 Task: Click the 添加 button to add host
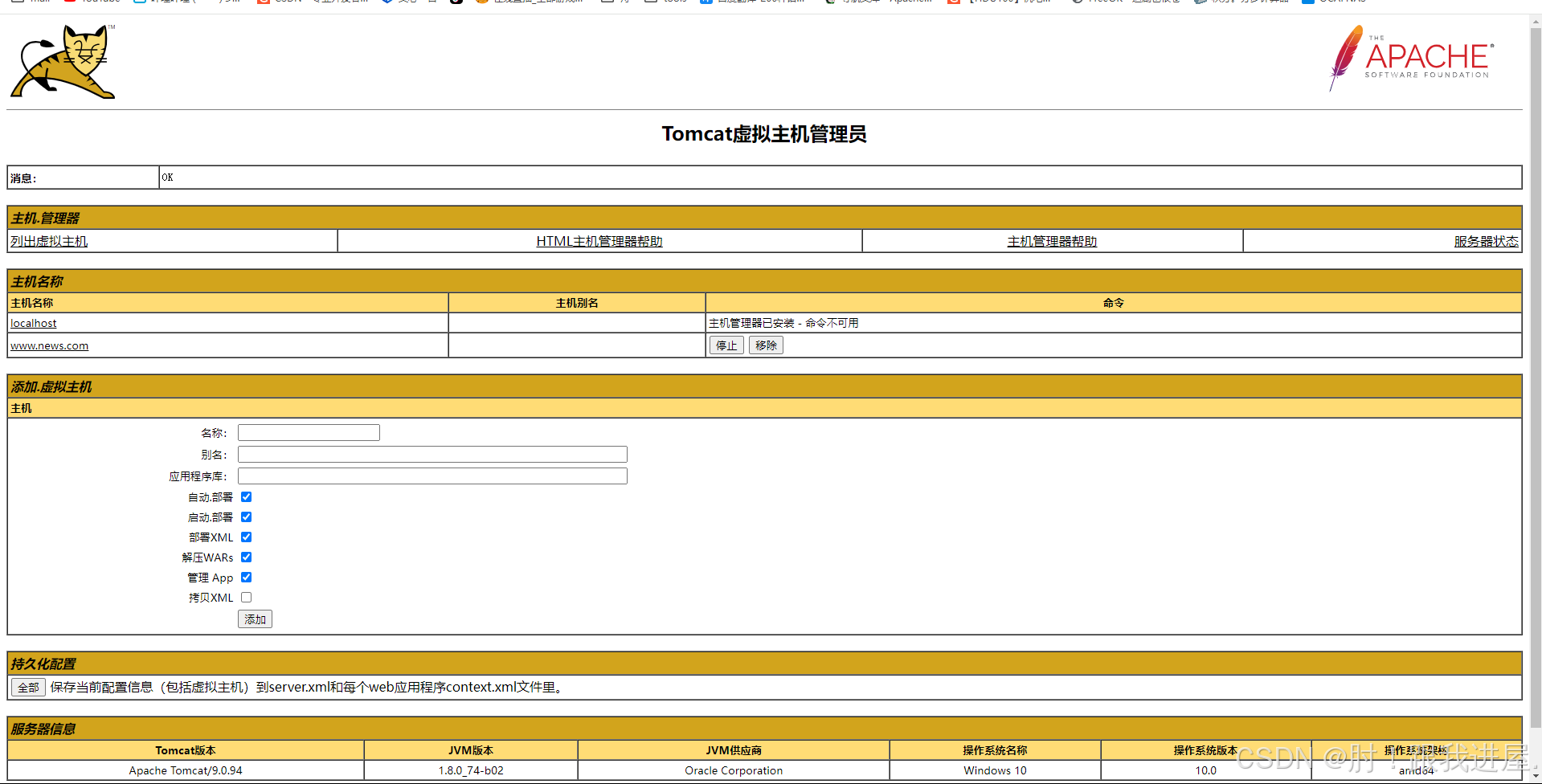(x=255, y=619)
